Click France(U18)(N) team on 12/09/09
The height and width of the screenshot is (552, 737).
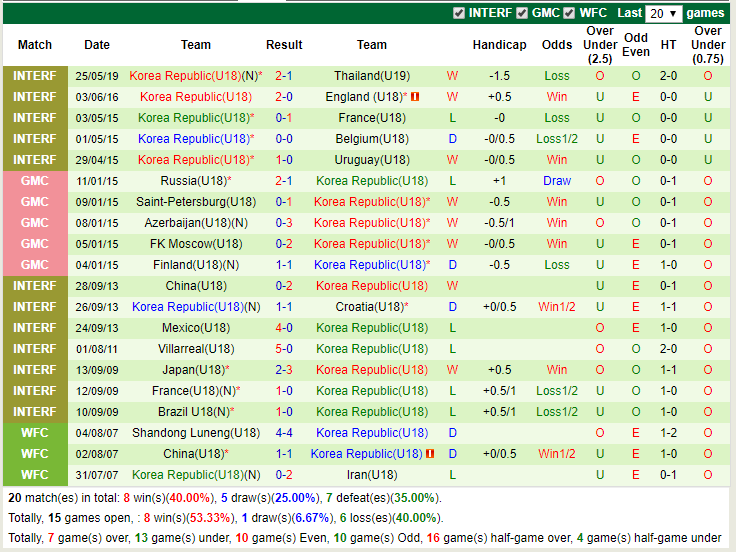pyautogui.click(x=196, y=391)
